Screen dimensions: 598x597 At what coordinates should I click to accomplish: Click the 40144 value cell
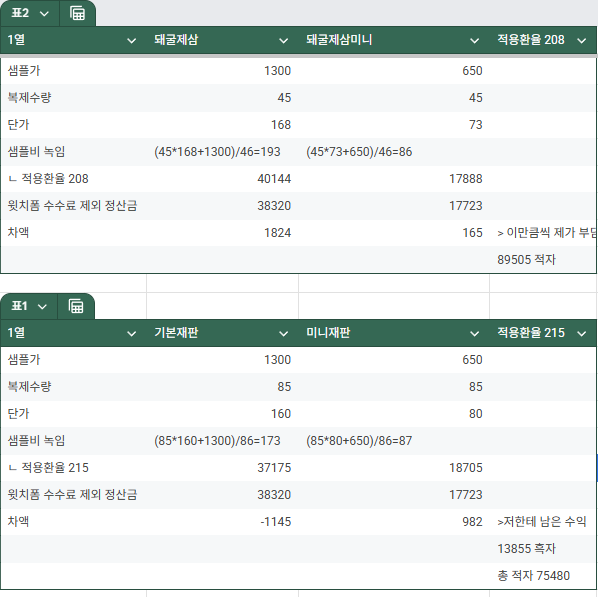tap(222, 179)
